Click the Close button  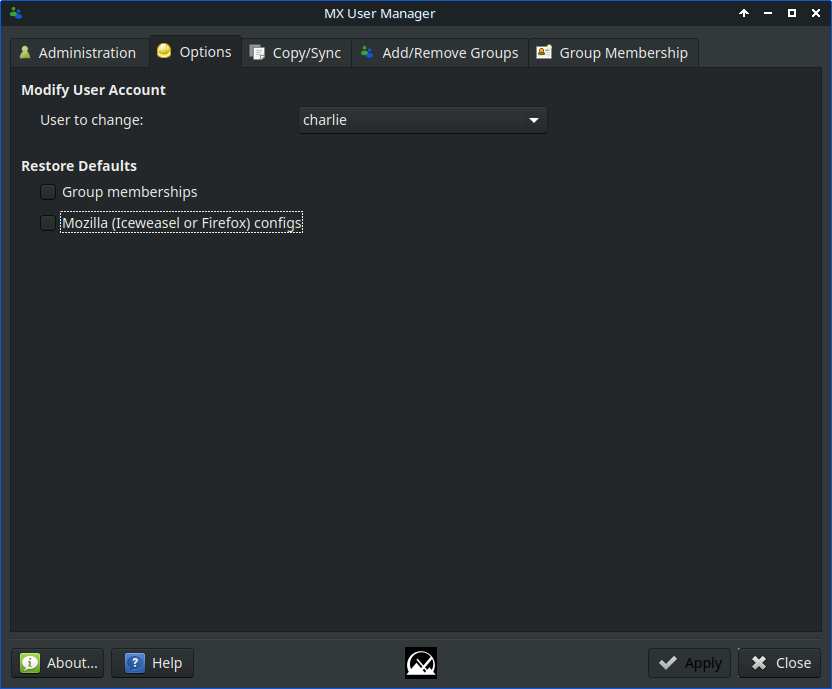(x=779, y=663)
